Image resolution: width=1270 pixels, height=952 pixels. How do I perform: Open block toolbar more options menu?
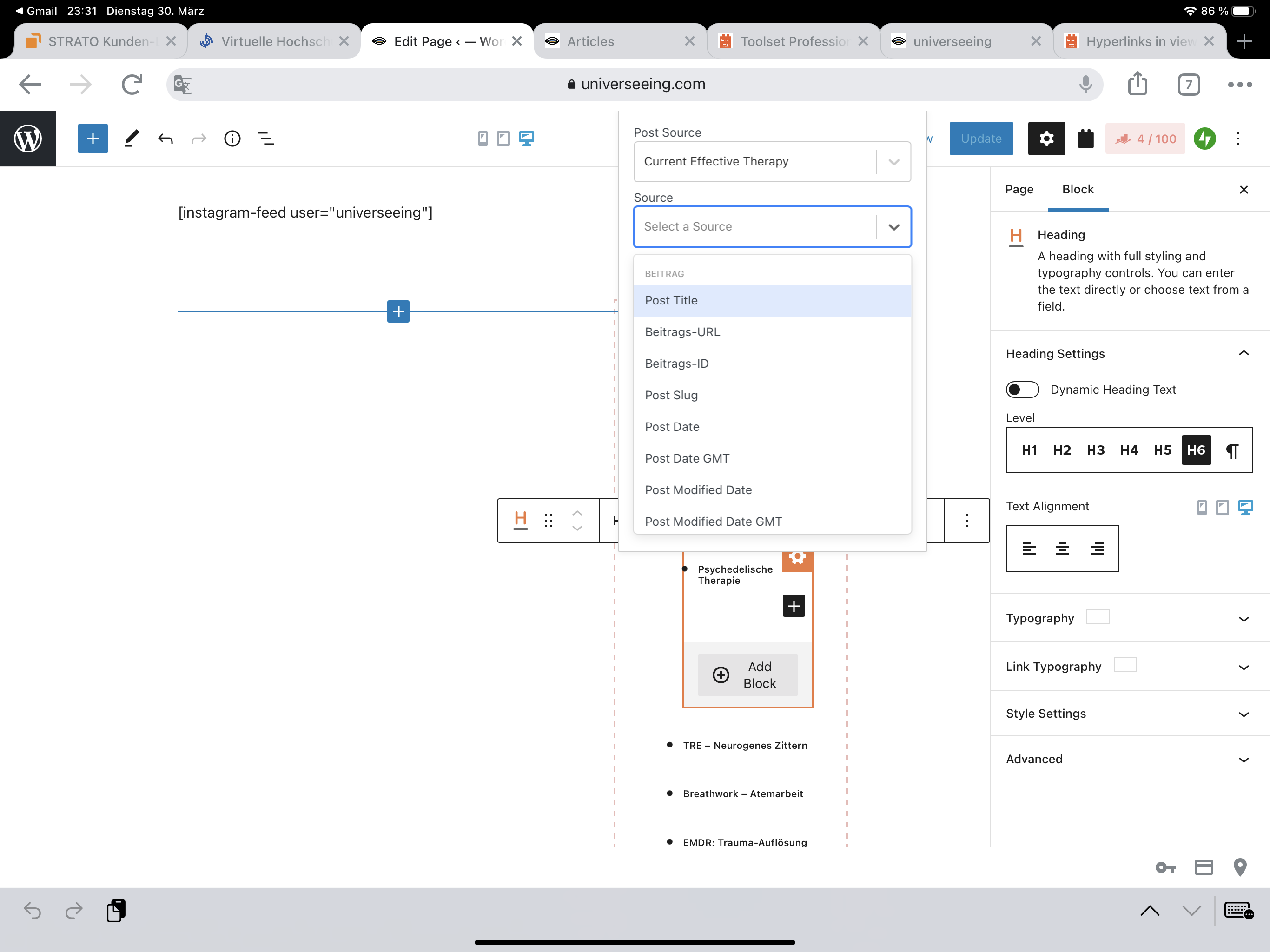[967, 520]
